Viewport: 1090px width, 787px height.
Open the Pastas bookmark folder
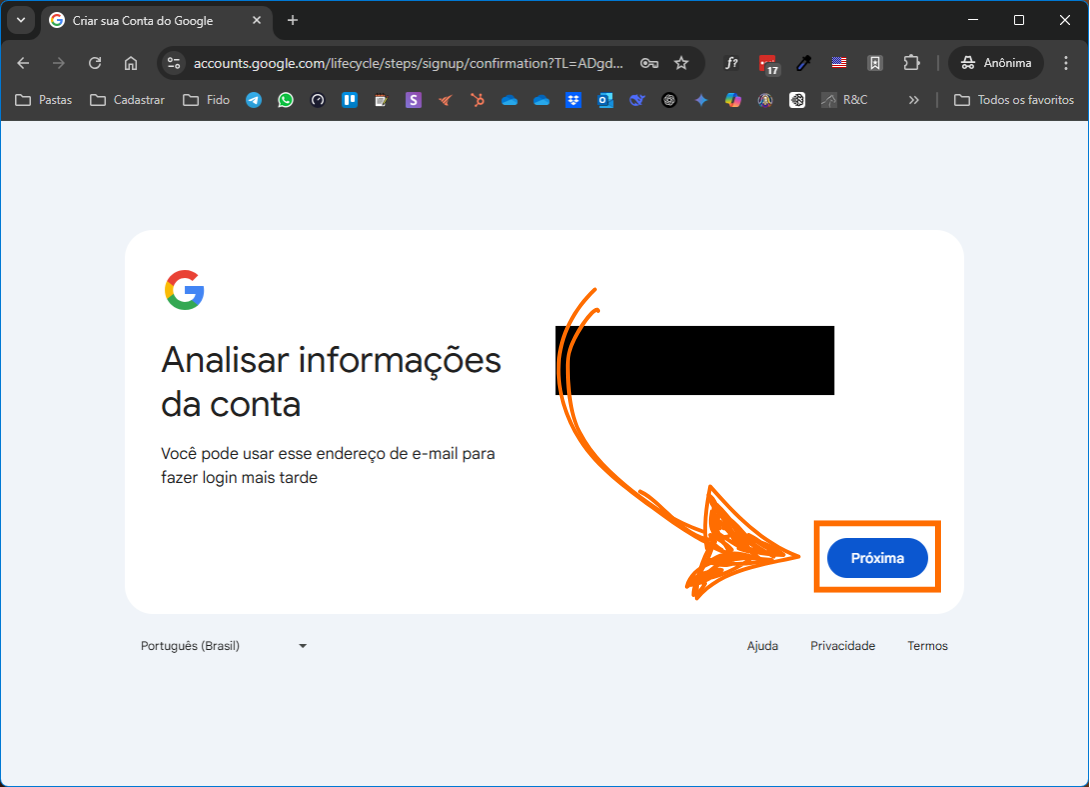point(44,100)
